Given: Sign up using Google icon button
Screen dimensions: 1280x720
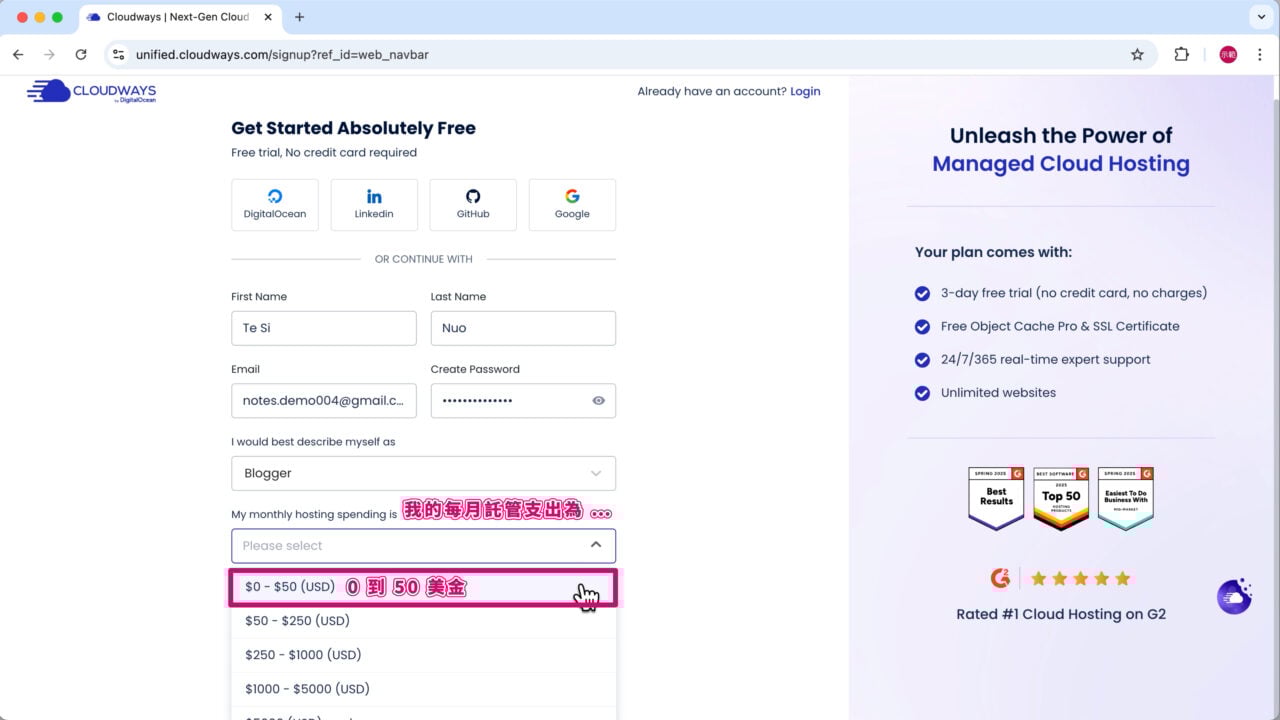Looking at the screenshot, I should 572,205.
